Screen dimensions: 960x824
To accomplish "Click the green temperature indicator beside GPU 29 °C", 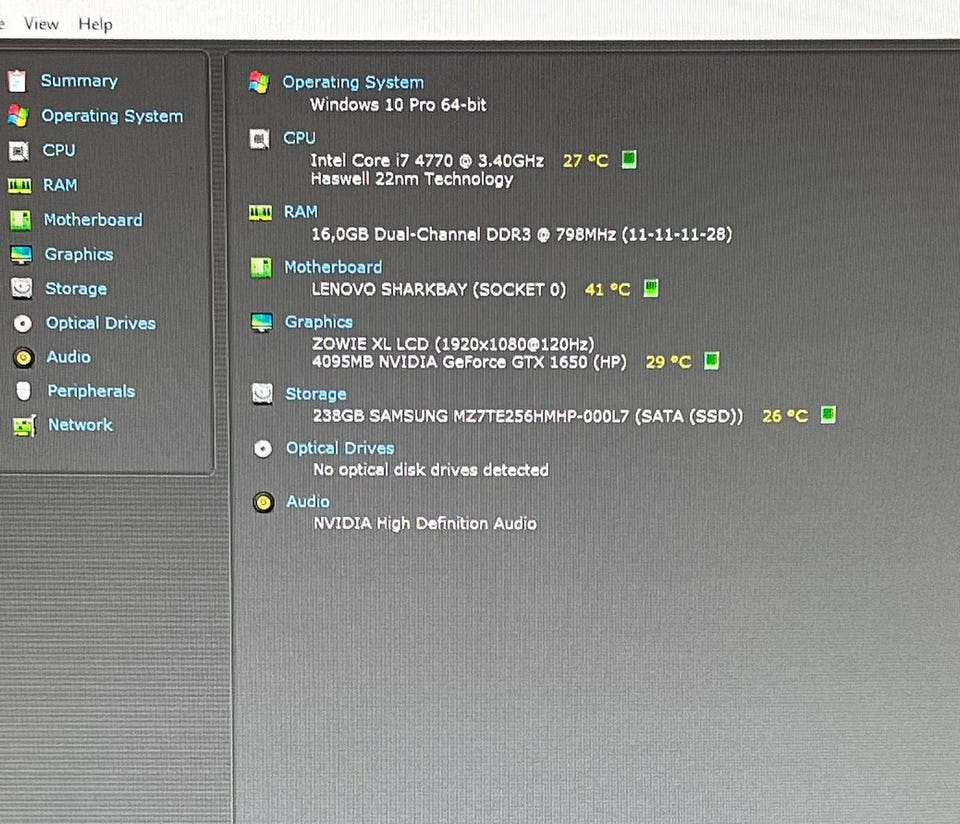I will (x=711, y=361).
